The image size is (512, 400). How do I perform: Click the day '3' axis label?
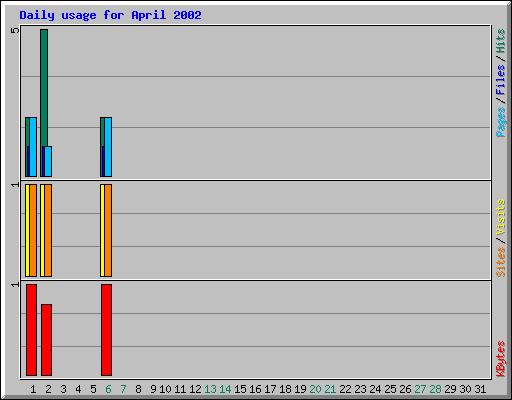[63, 389]
